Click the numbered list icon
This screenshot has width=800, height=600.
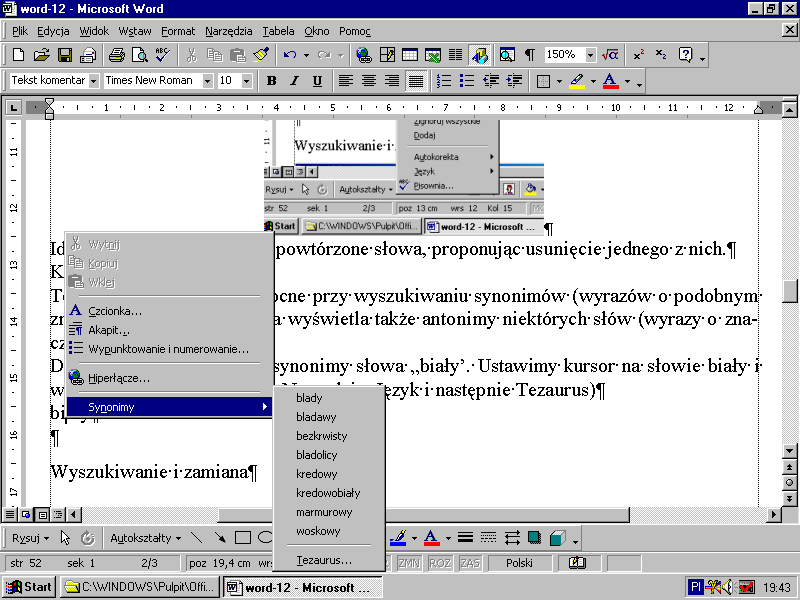(x=444, y=81)
